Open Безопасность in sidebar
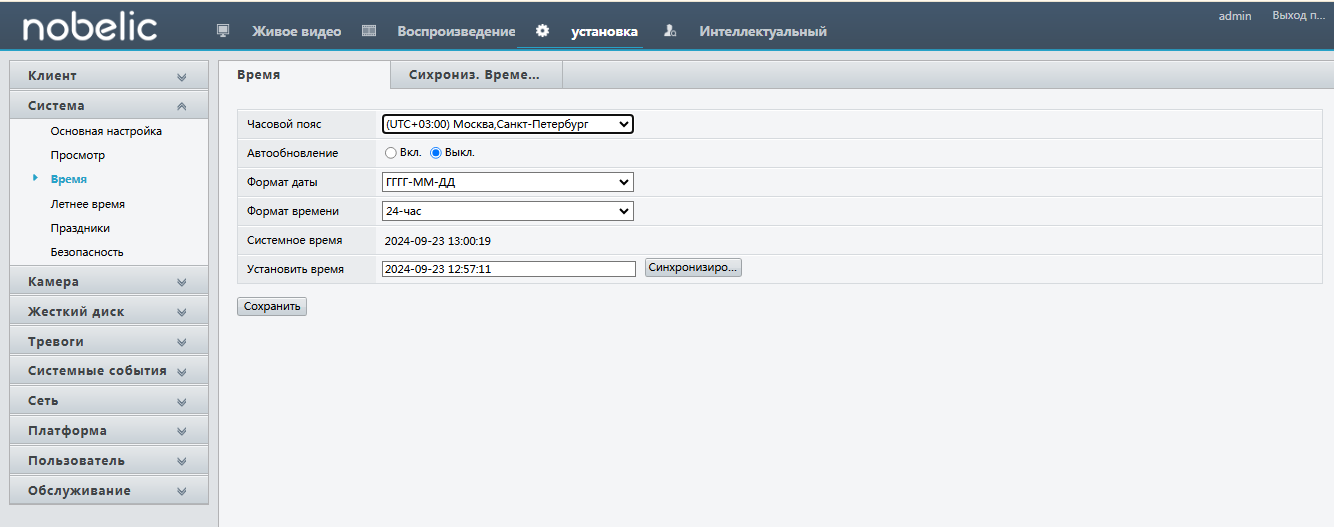 tap(87, 252)
